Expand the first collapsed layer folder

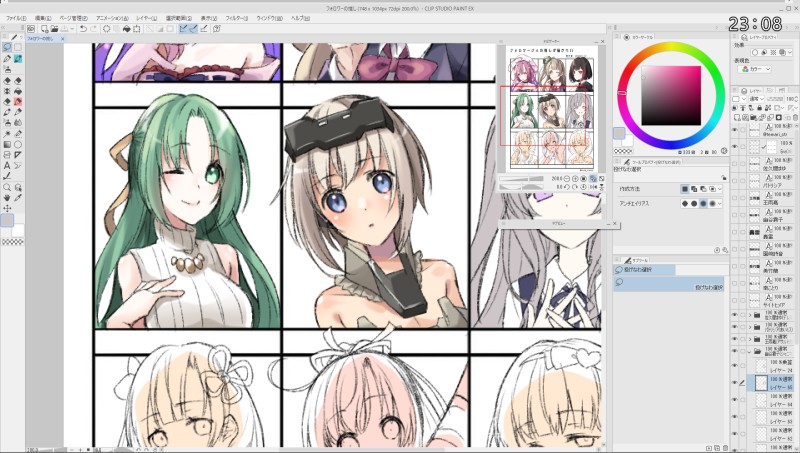(x=750, y=315)
